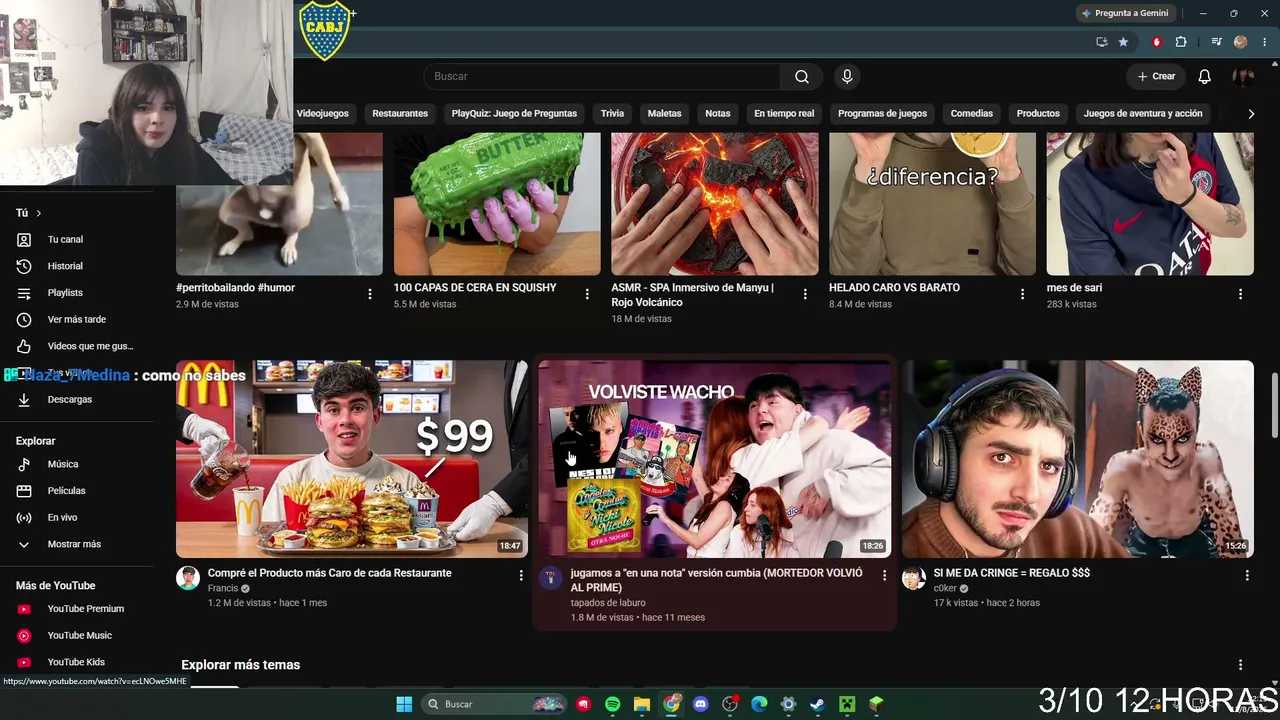Click the Windows taskbar Buscar search box
This screenshot has width=1280, height=720.
coord(494,704)
